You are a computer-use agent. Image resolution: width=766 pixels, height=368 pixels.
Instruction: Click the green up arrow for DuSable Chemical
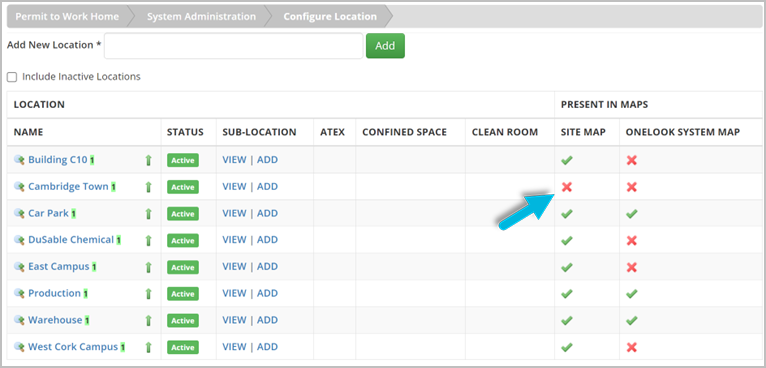point(149,240)
